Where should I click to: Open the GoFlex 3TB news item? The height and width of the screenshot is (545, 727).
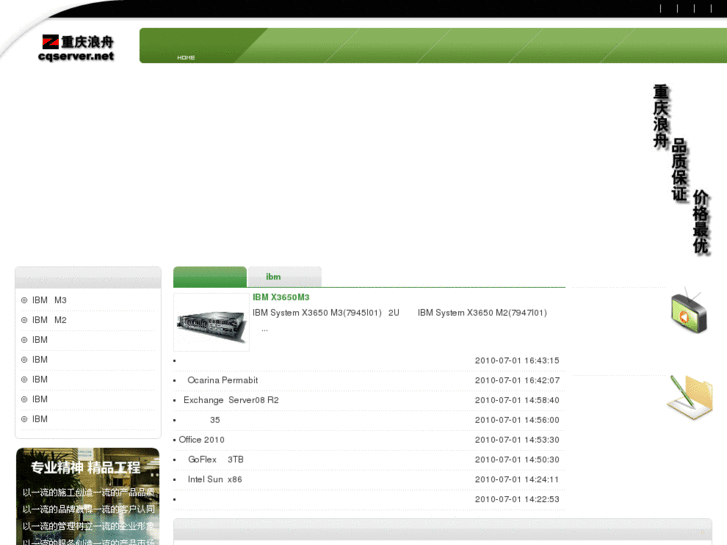(x=216, y=460)
